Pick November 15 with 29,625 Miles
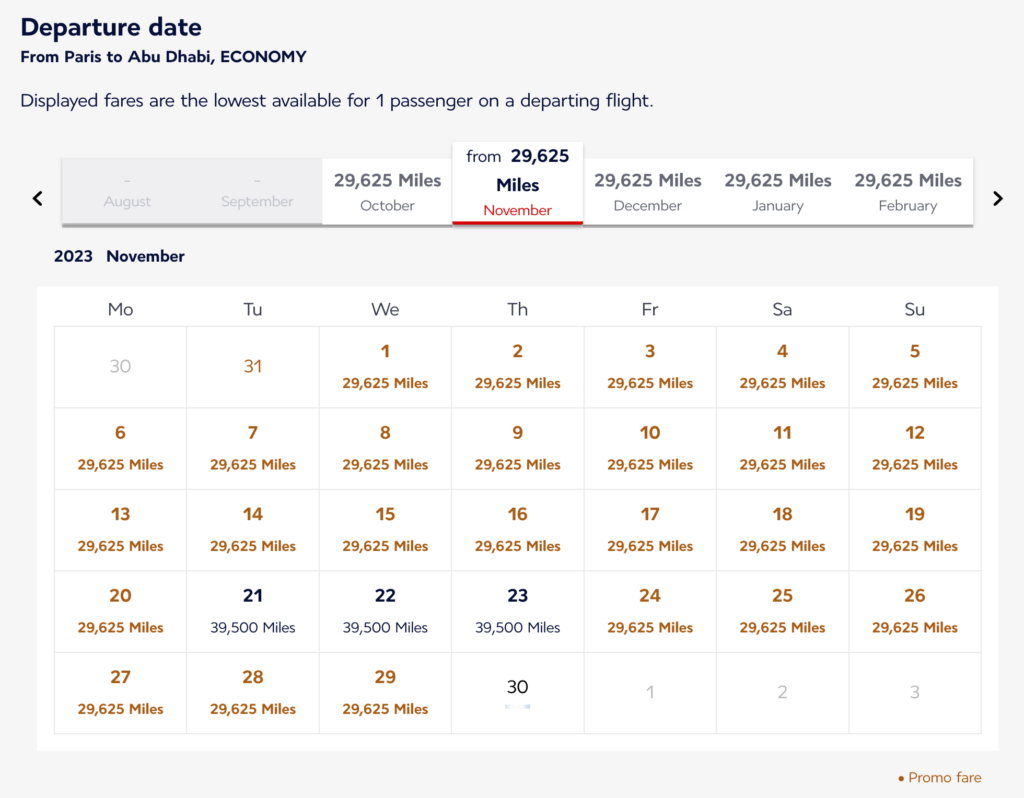Image resolution: width=1024 pixels, height=798 pixels. click(385, 529)
